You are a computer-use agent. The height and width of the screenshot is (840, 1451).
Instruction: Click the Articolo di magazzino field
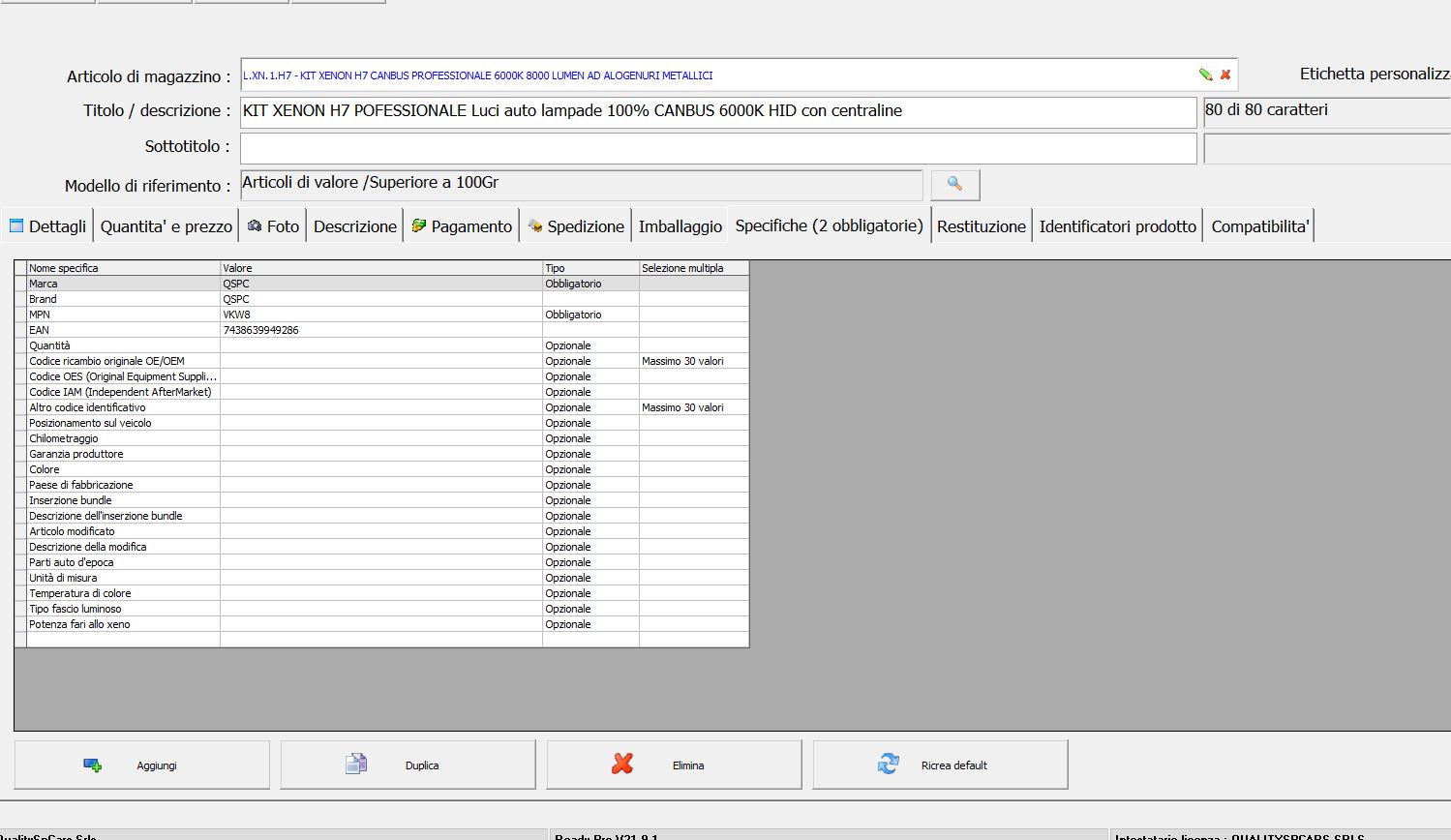tap(739, 75)
